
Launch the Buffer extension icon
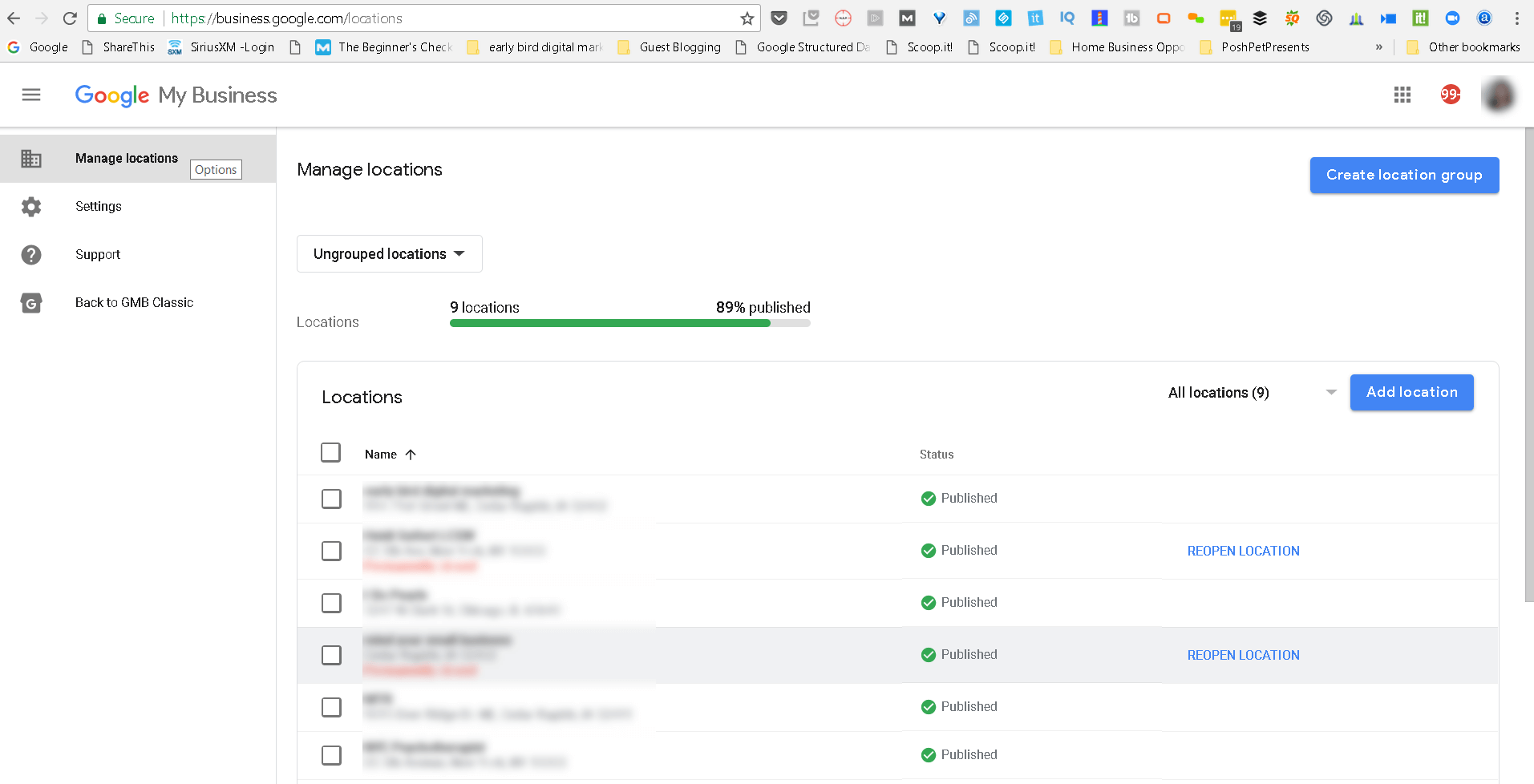click(1259, 18)
